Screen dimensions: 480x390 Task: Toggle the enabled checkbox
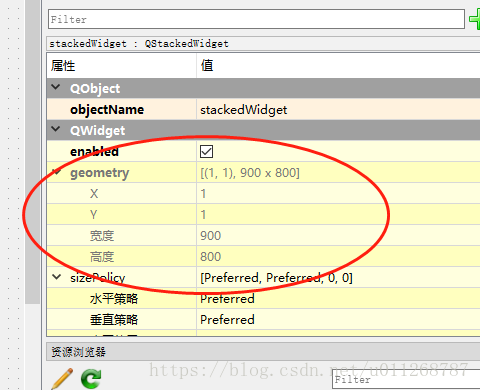click(x=206, y=151)
